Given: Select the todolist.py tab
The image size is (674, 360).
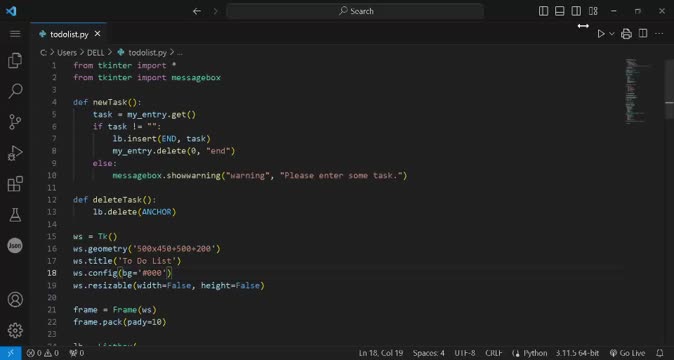Looking at the screenshot, I should click(69, 34).
